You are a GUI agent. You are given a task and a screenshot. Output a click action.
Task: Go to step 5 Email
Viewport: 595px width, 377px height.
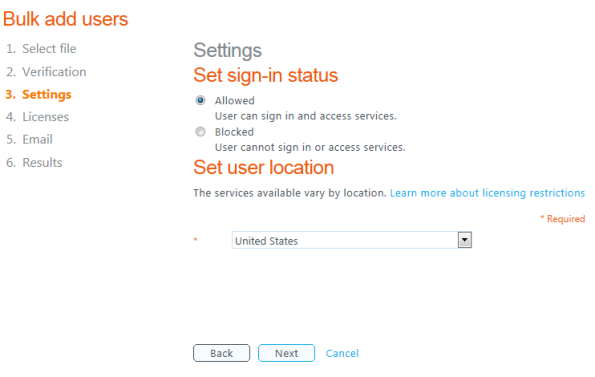(29, 140)
